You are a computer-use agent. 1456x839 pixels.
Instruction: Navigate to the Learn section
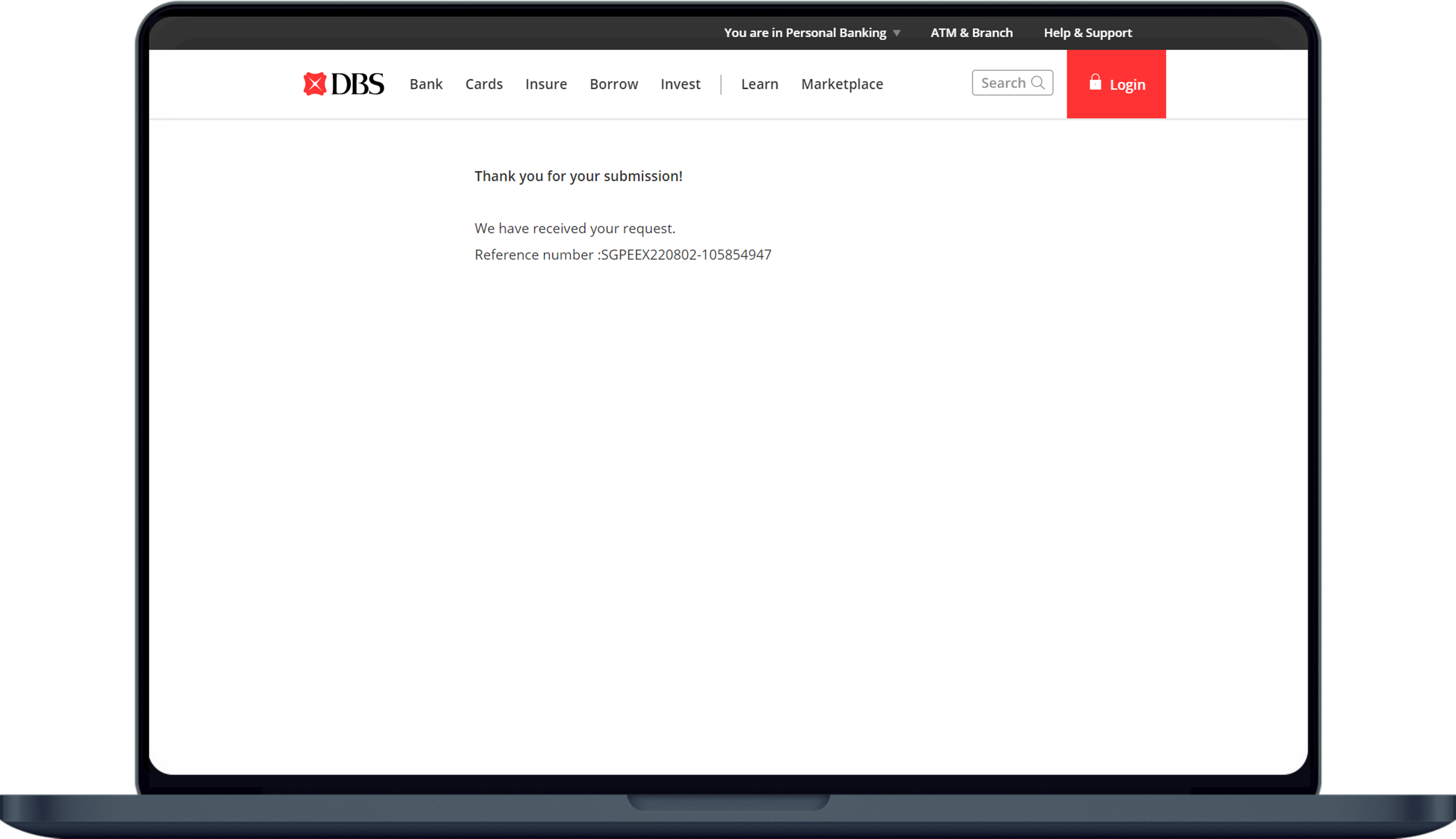pos(759,84)
